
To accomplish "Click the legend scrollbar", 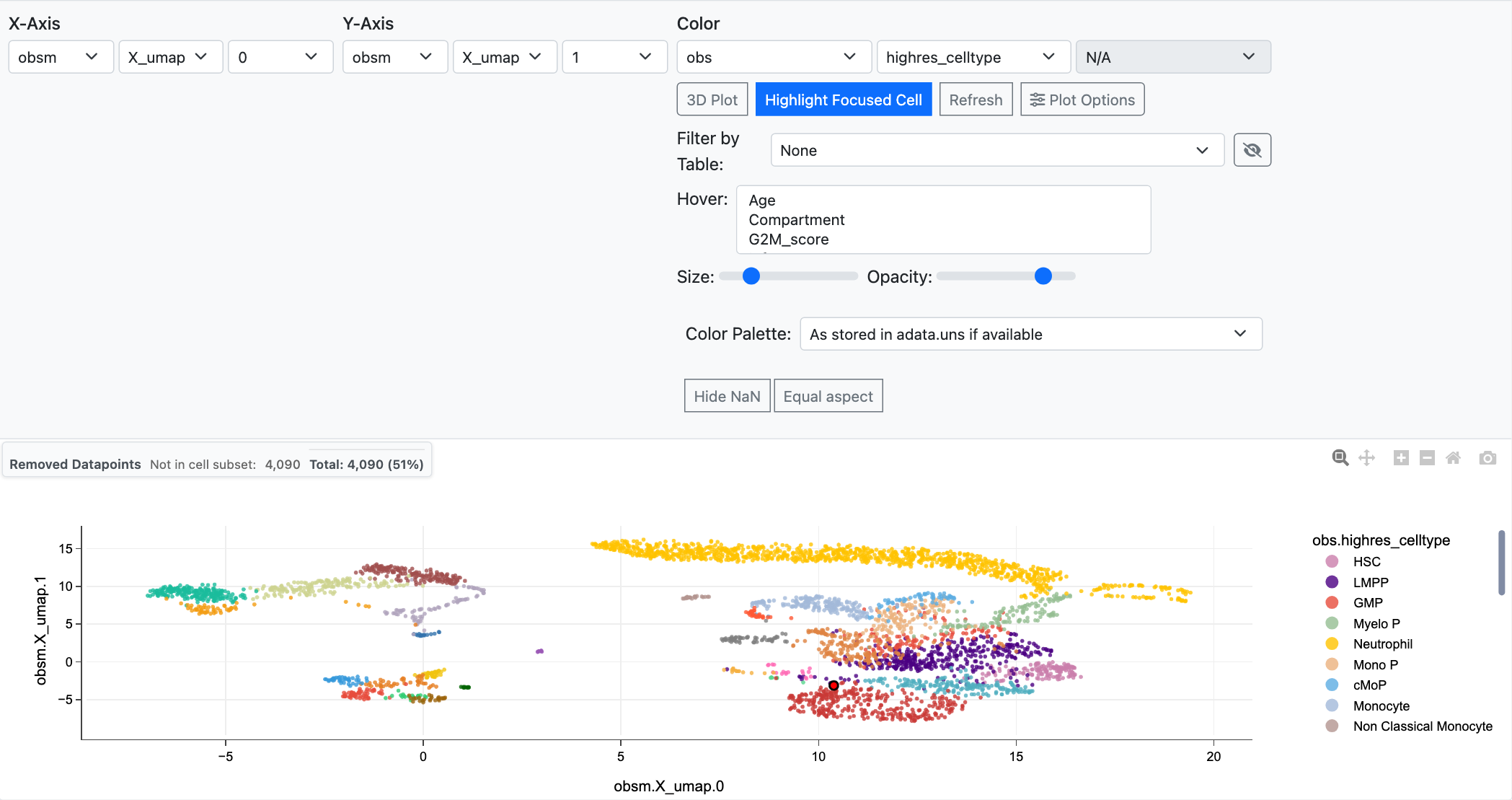I will tap(1501, 563).
